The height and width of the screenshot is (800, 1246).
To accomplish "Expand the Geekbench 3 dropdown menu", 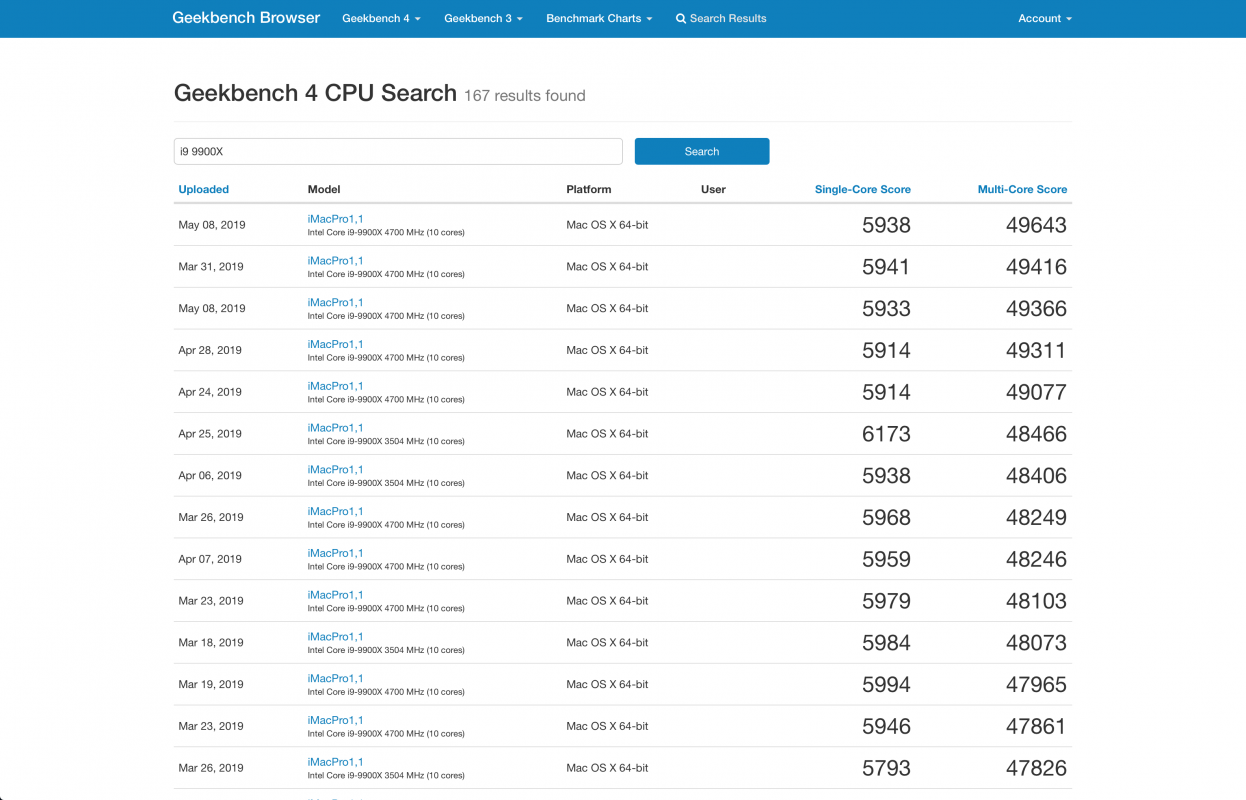I will point(483,19).
